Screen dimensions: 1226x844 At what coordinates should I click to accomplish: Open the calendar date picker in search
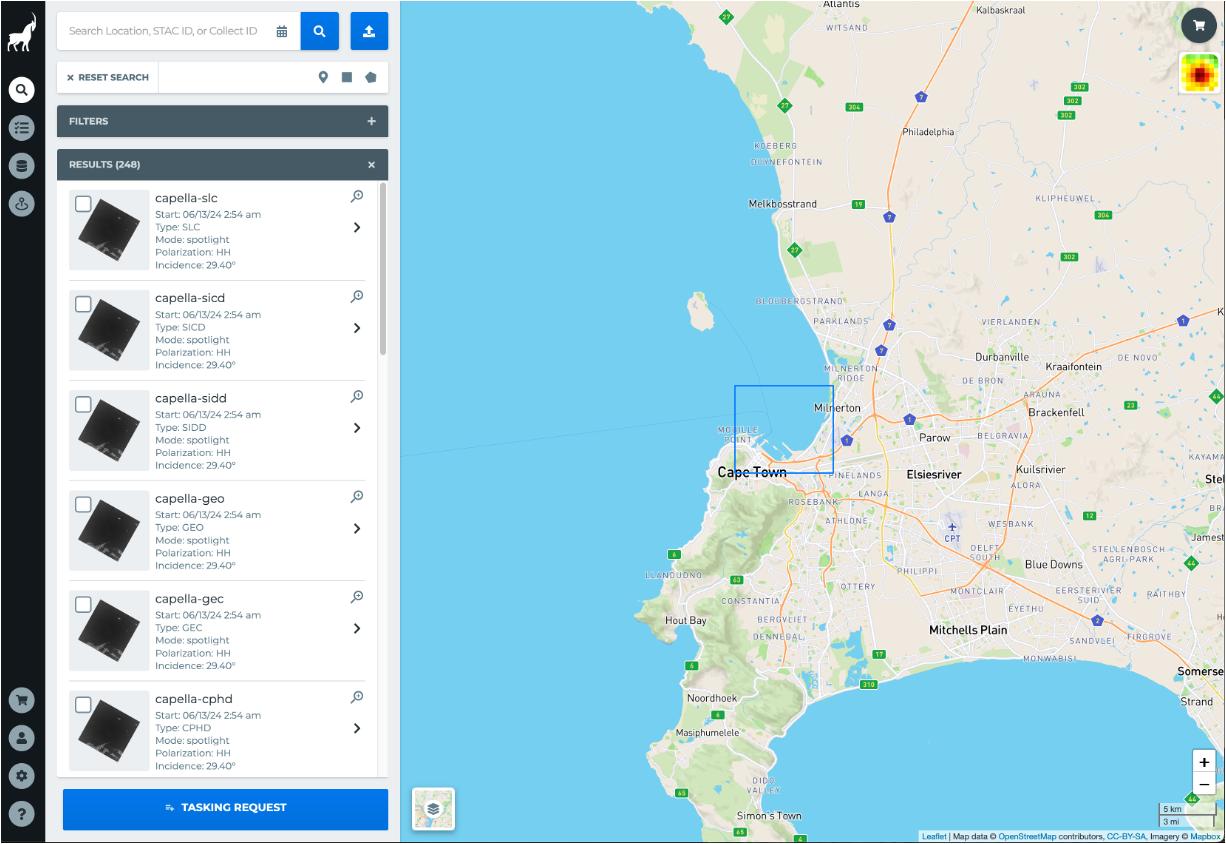(282, 31)
